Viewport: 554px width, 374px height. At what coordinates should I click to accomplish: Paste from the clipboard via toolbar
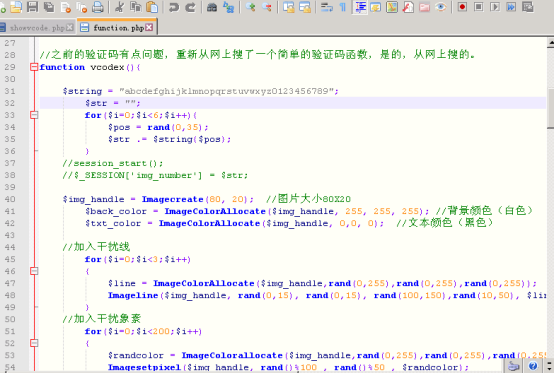[x=152, y=7]
